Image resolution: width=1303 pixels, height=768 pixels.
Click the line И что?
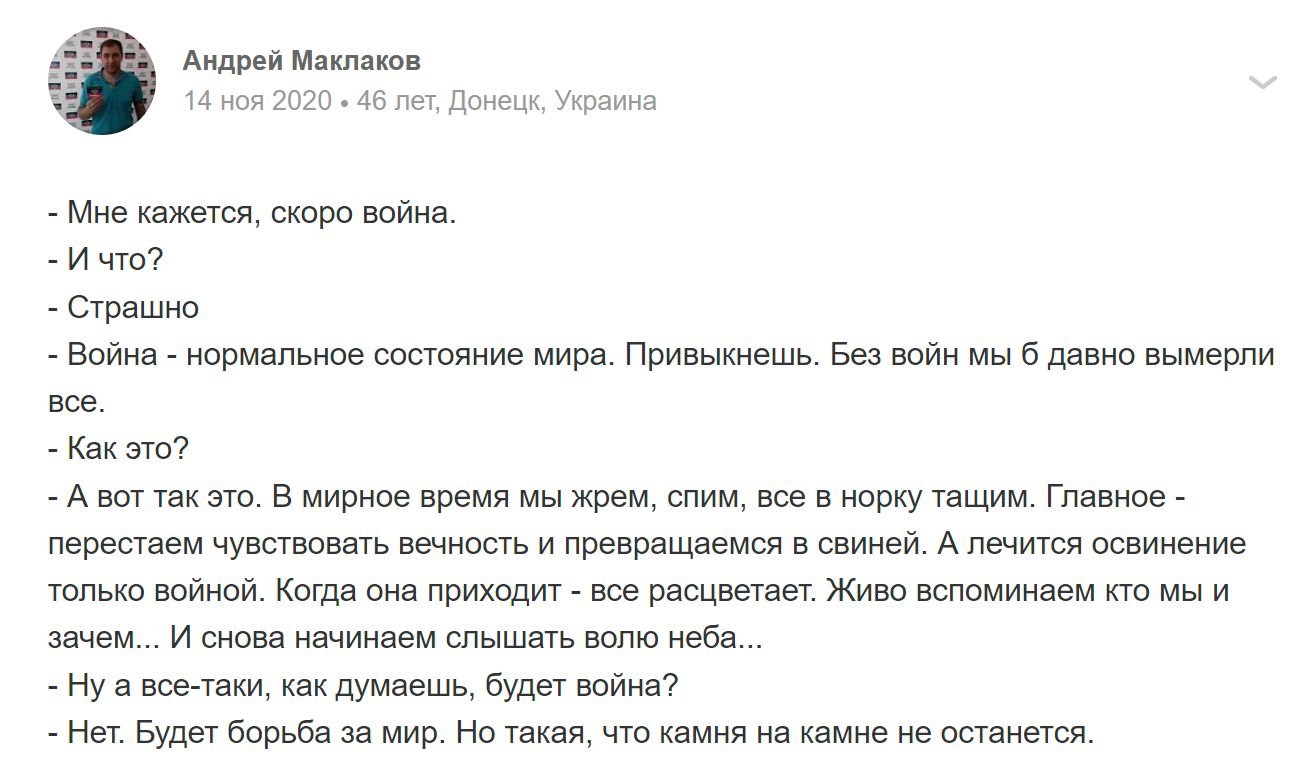point(105,260)
